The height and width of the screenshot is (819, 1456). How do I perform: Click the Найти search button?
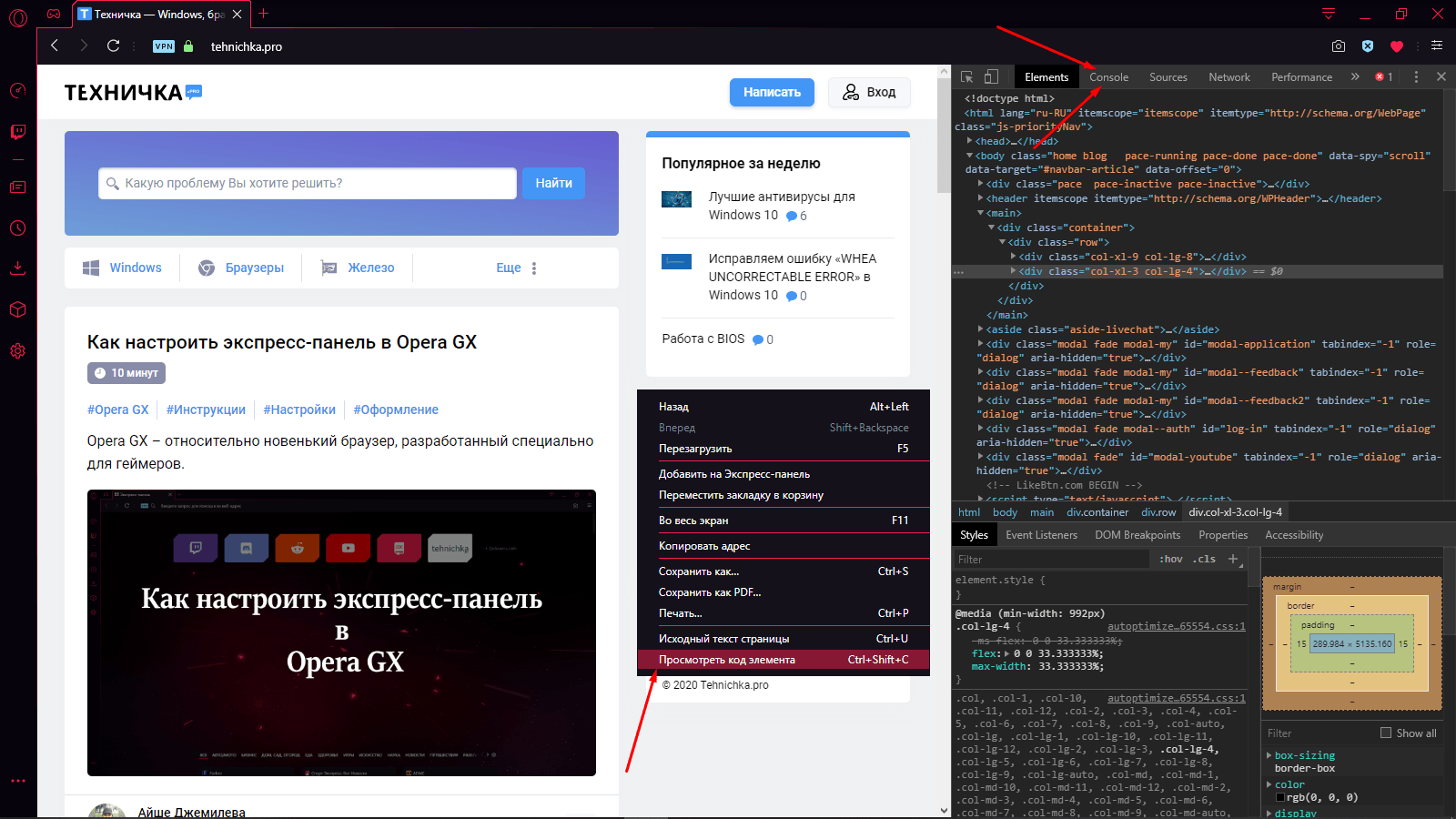pyautogui.click(x=553, y=183)
